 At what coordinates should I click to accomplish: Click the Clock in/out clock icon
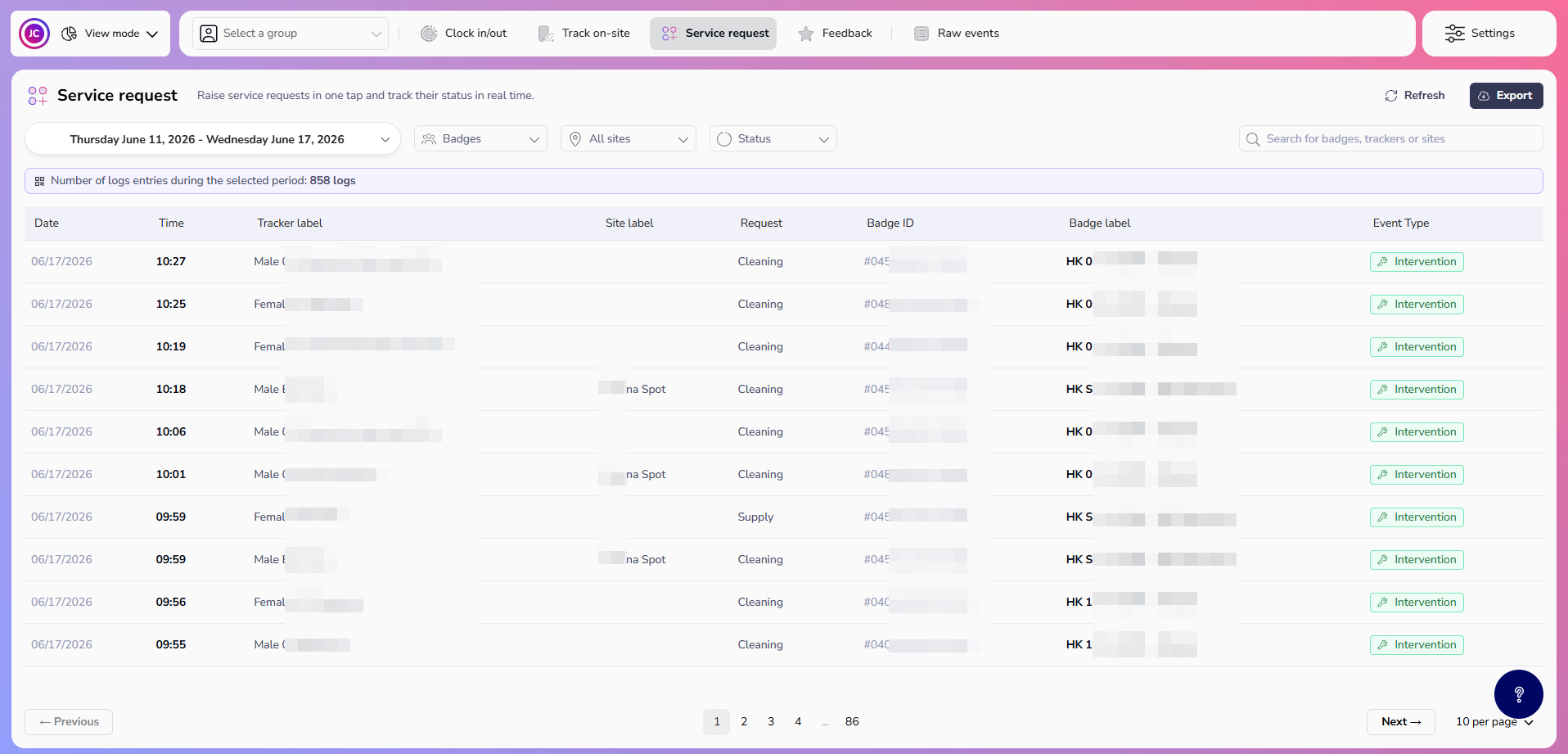(429, 34)
